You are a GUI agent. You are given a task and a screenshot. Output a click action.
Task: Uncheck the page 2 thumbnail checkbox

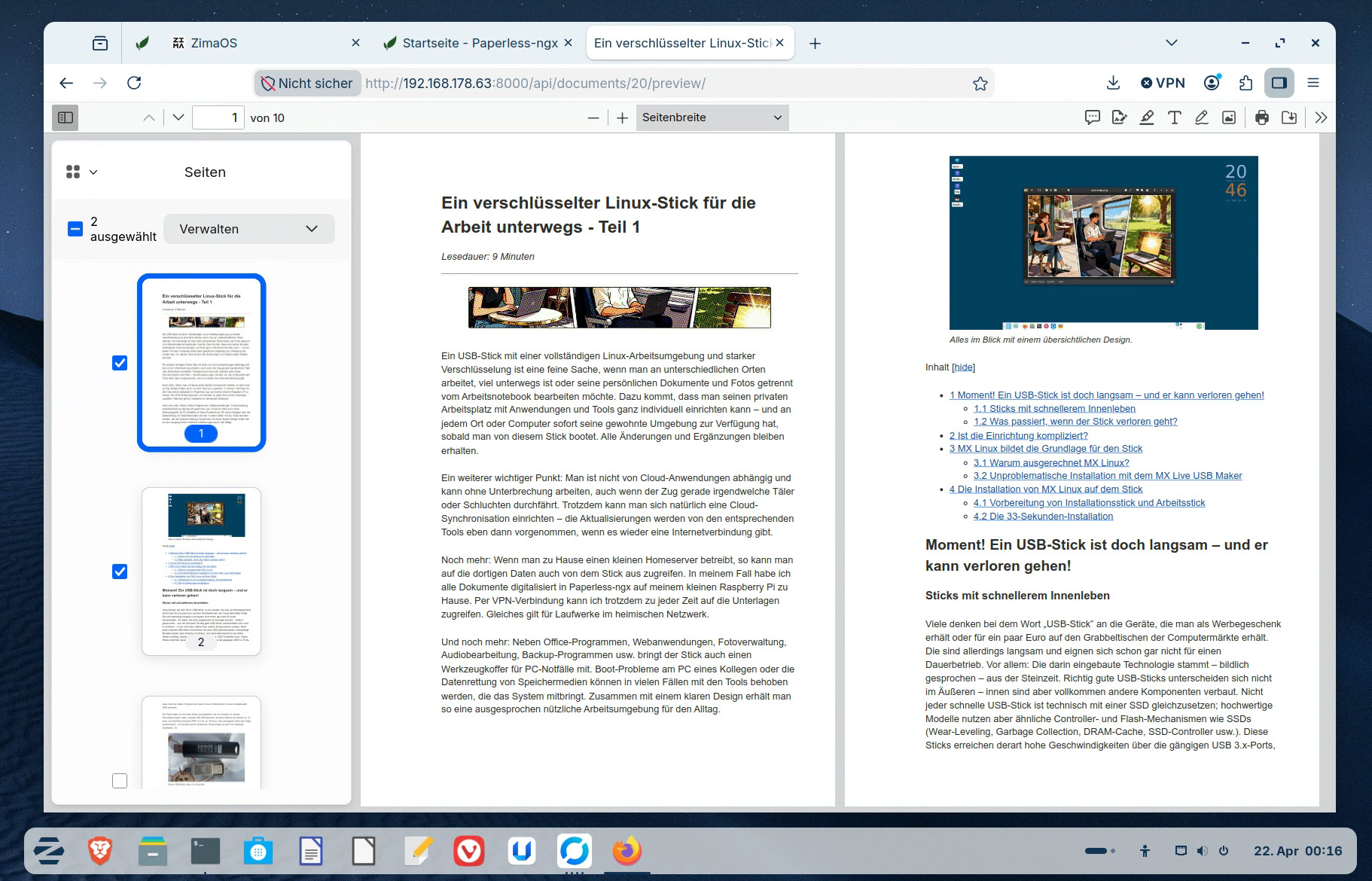[x=120, y=572]
